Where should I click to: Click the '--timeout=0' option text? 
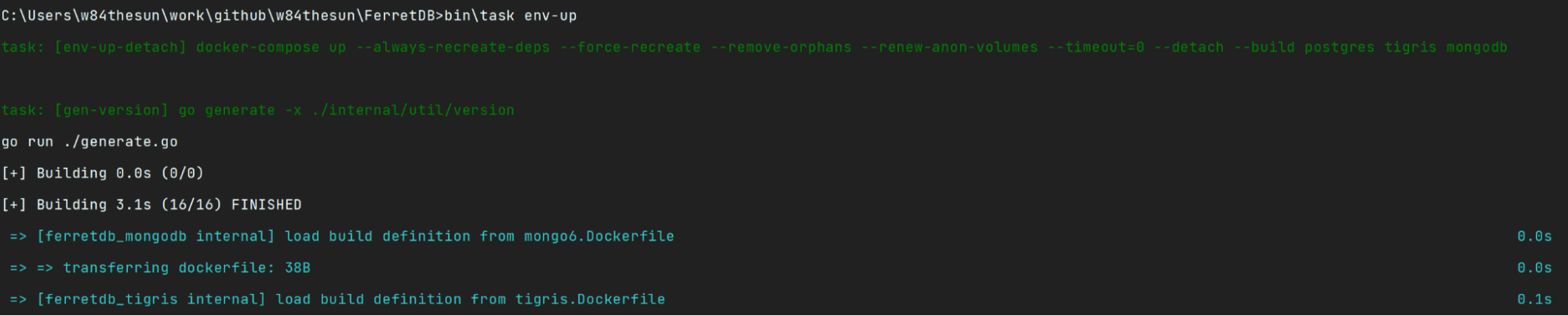click(1095, 47)
